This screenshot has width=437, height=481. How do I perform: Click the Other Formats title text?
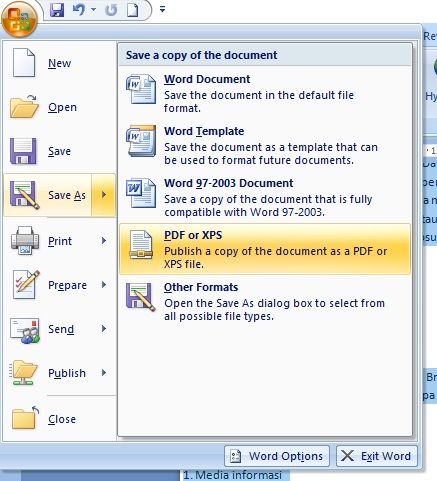point(201,287)
